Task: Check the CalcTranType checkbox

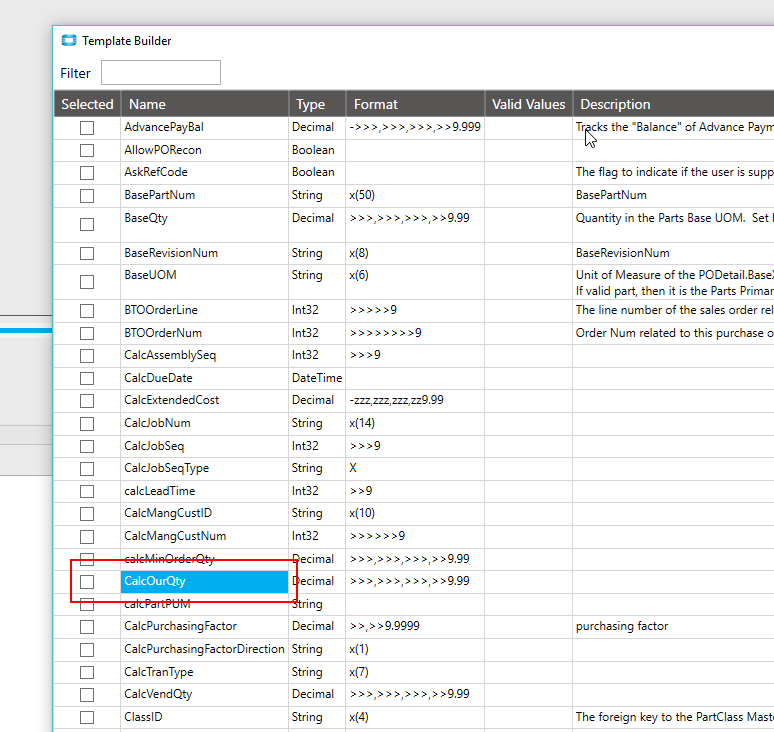Action: 87,672
